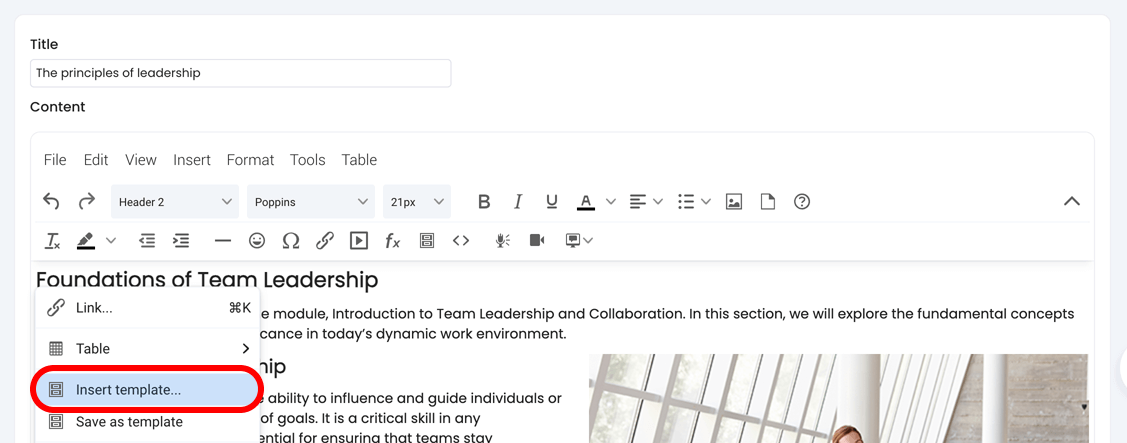This screenshot has height=443, width=1127.
Task: Open the Table menu in menu bar
Action: pyautogui.click(x=359, y=160)
